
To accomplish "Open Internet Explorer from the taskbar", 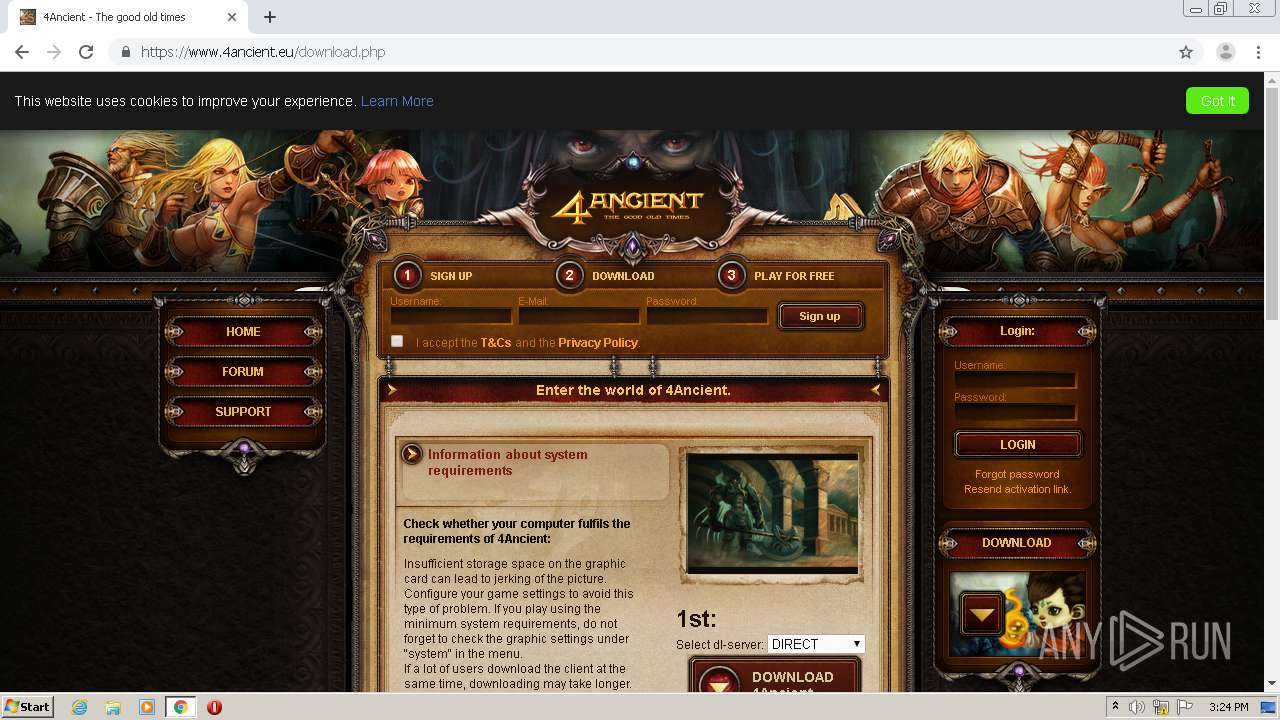I will pos(79,707).
